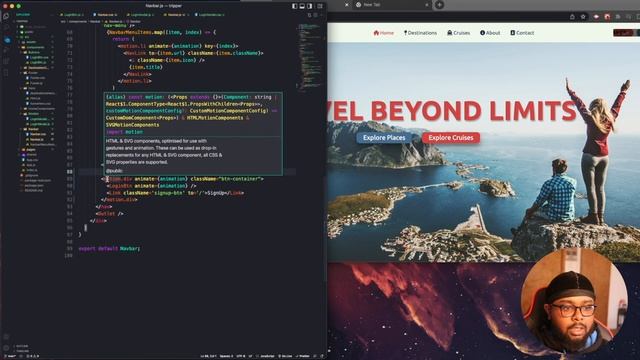Click the Home link in the website navbar

(x=384, y=33)
